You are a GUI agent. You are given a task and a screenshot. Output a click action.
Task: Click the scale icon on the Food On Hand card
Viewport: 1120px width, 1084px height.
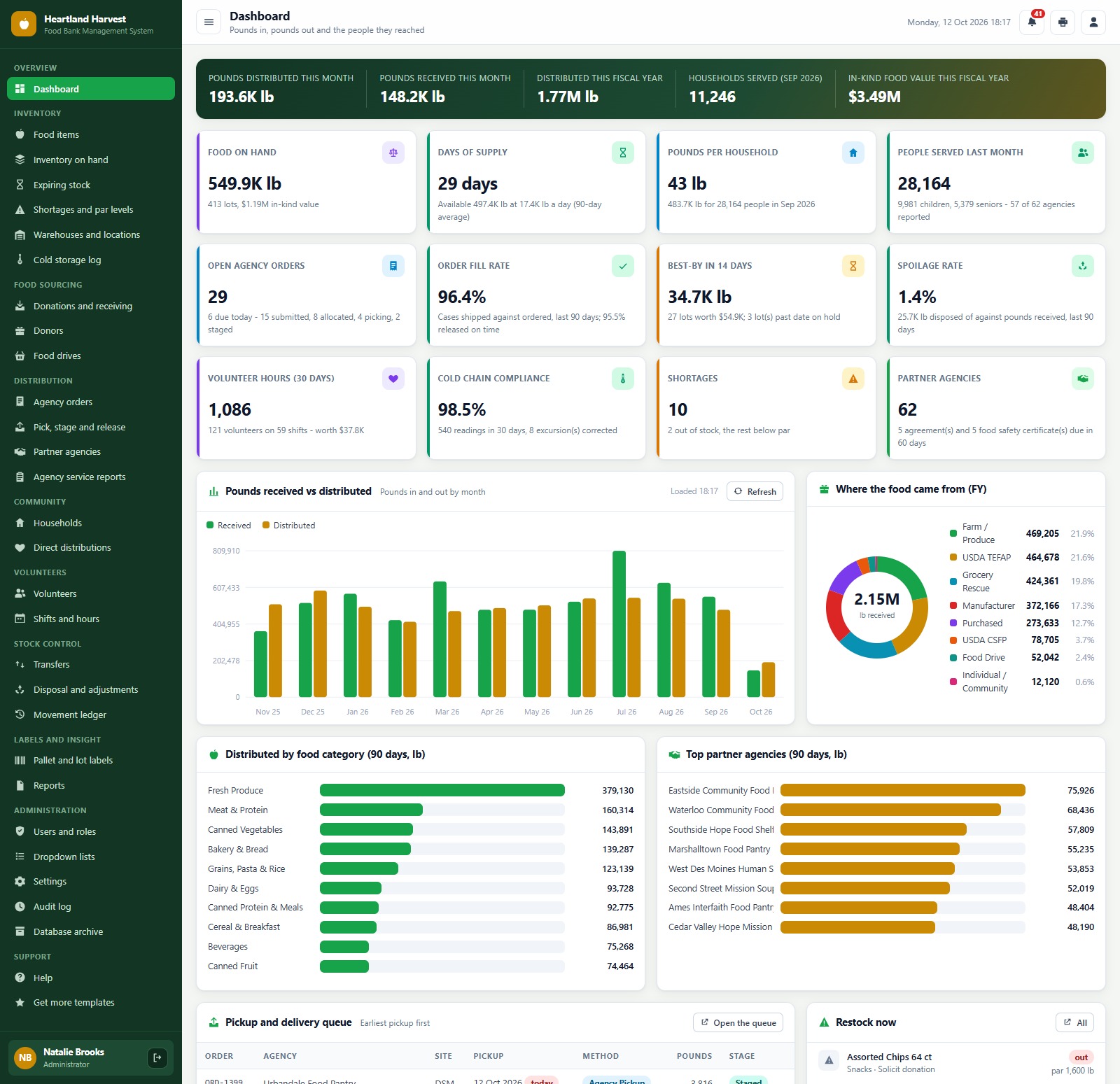pyautogui.click(x=393, y=153)
